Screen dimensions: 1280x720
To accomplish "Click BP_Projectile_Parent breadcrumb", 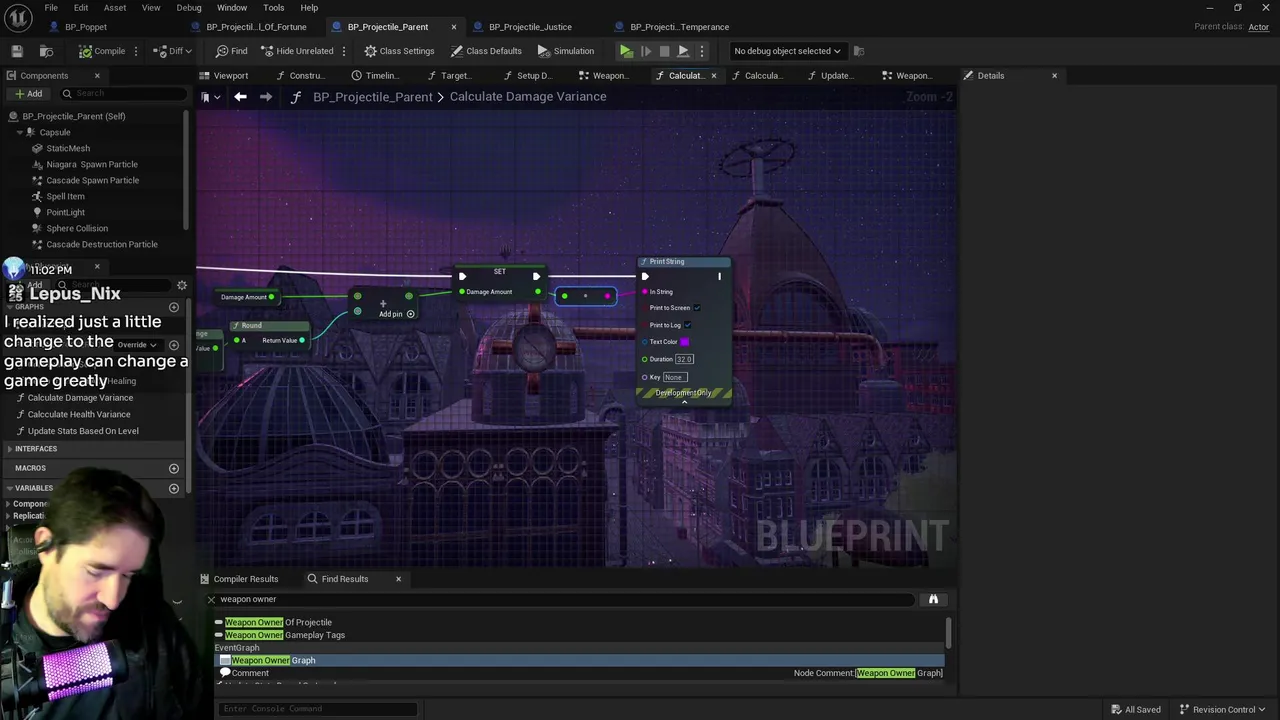I will pyautogui.click(x=372, y=97).
